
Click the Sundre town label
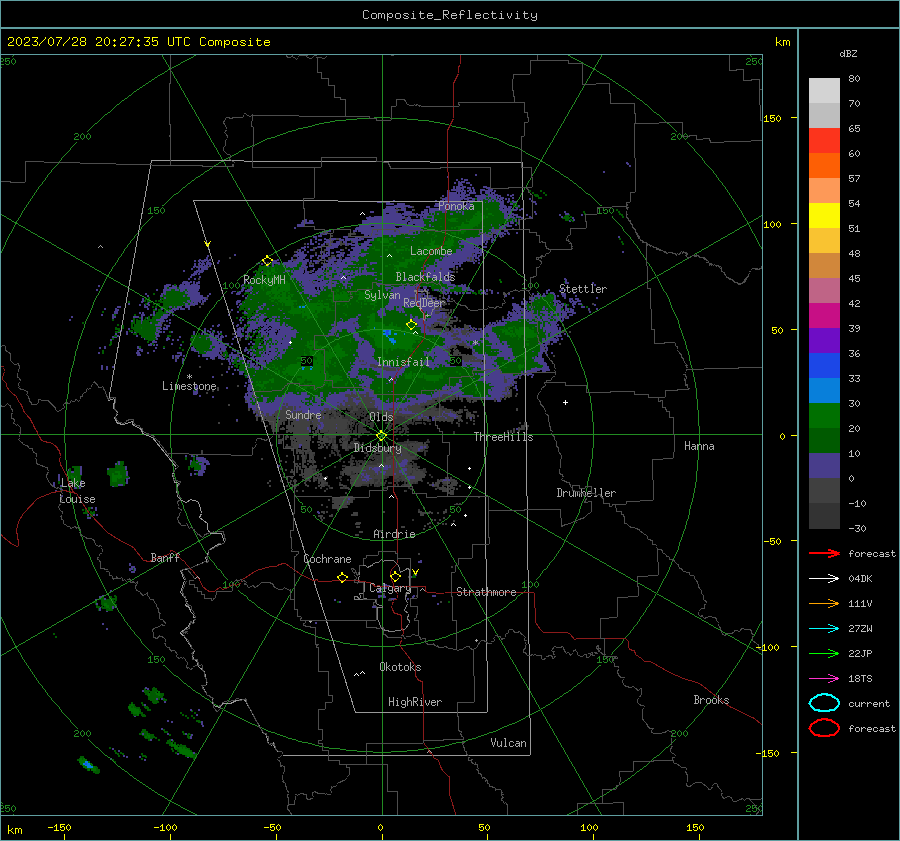pyautogui.click(x=303, y=414)
